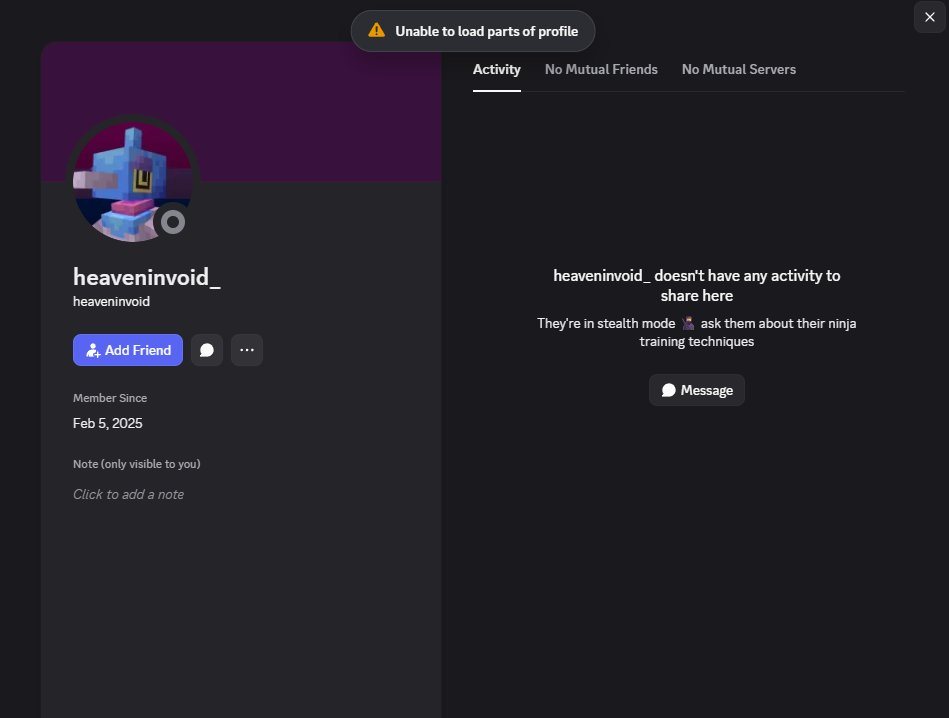This screenshot has width=949, height=718.
Task: Switch to No Mutual Friends tab
Action: (x=601, y=70)
